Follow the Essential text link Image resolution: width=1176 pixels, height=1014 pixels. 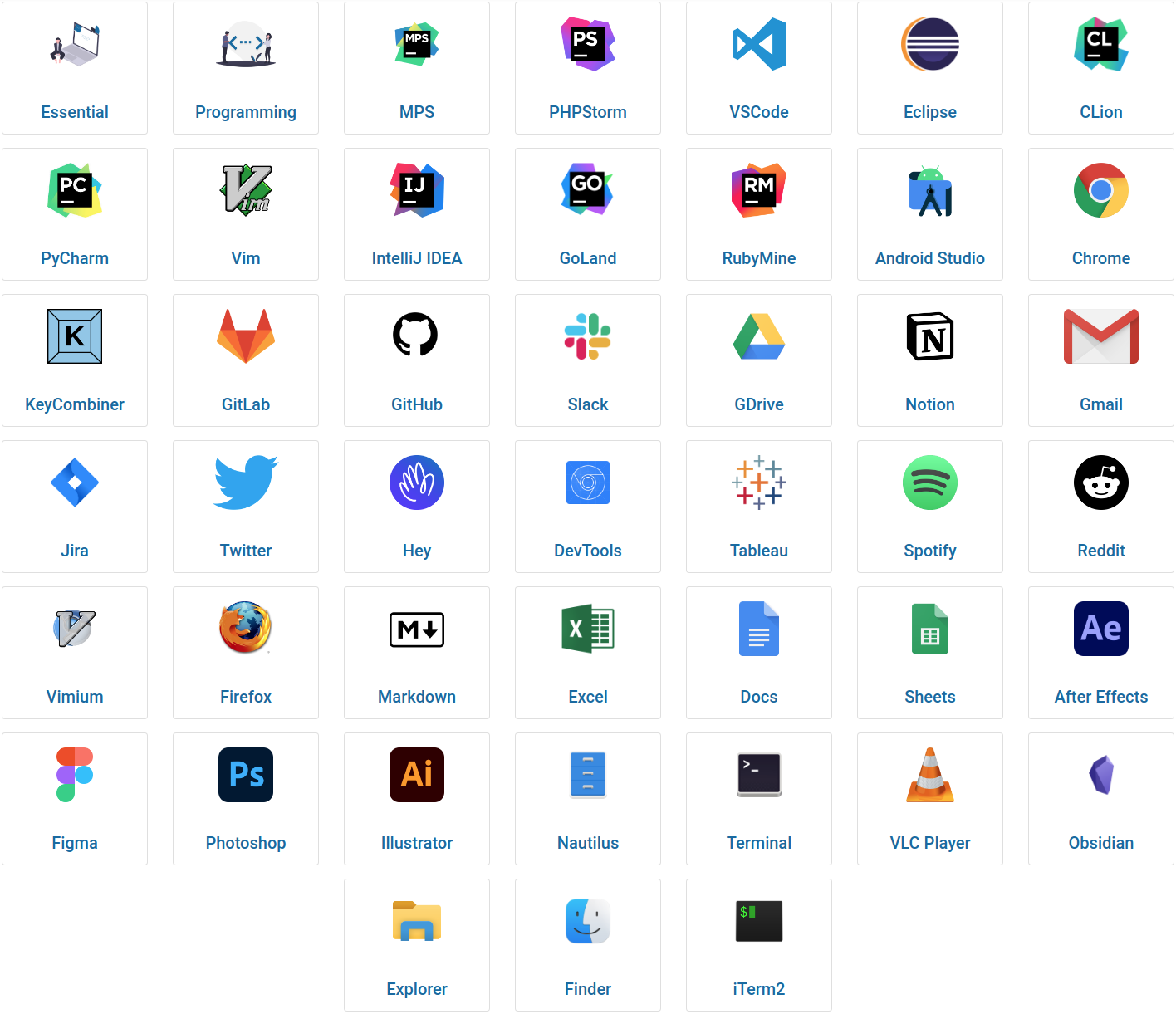75,112
